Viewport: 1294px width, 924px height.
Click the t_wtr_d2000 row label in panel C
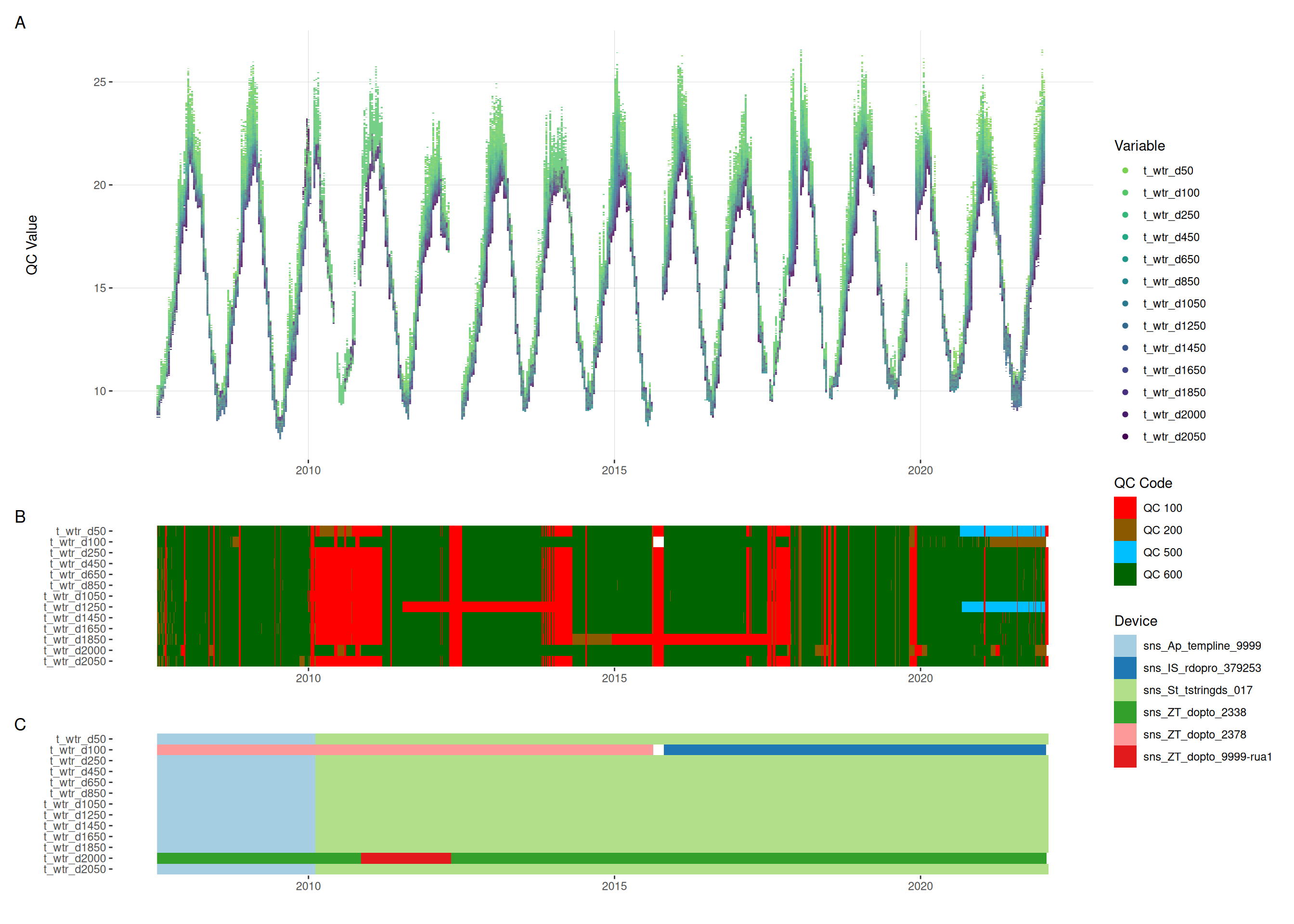[x=75, y=858]
